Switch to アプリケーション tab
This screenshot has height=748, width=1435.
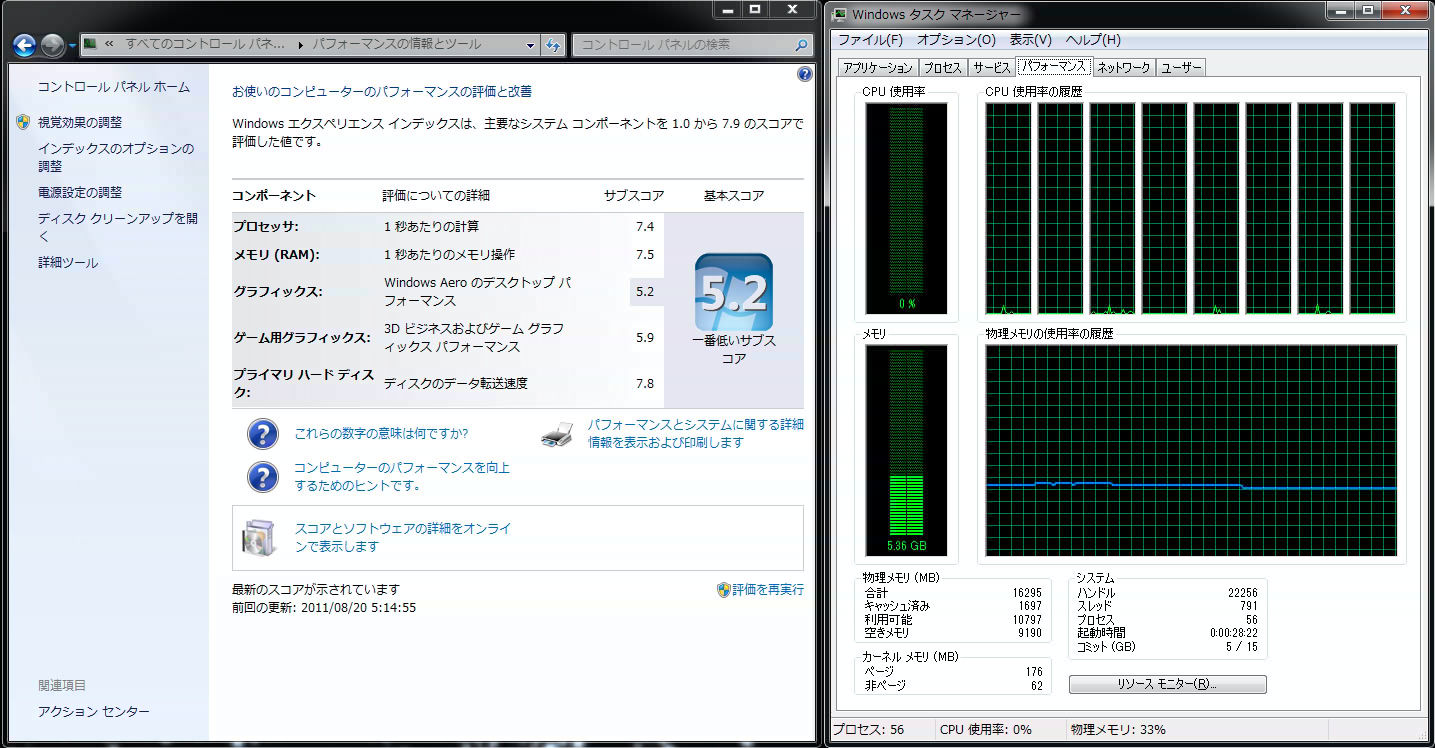(878, 68)
